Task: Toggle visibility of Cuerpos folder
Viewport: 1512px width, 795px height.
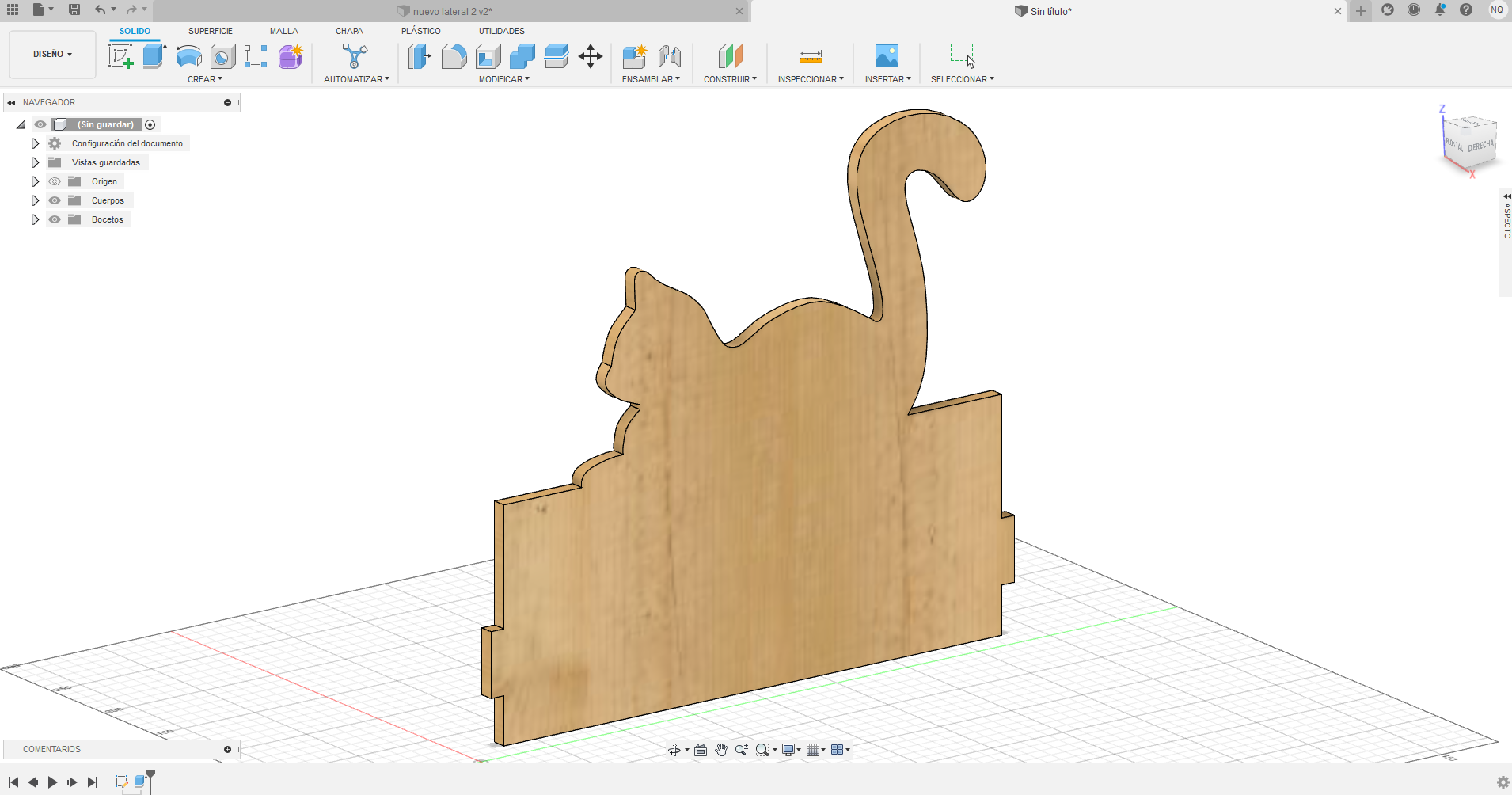Action: pyautogui.click(x=55, y=200)
